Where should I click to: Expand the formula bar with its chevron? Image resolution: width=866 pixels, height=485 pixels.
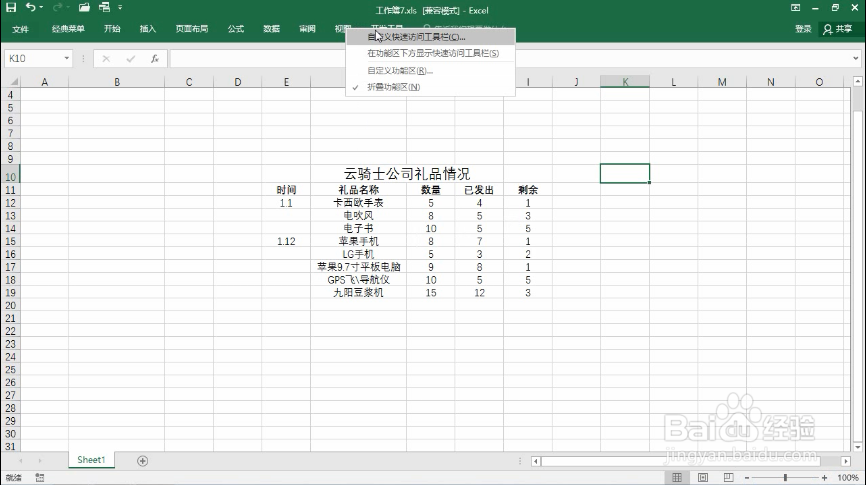coord(856,58)
